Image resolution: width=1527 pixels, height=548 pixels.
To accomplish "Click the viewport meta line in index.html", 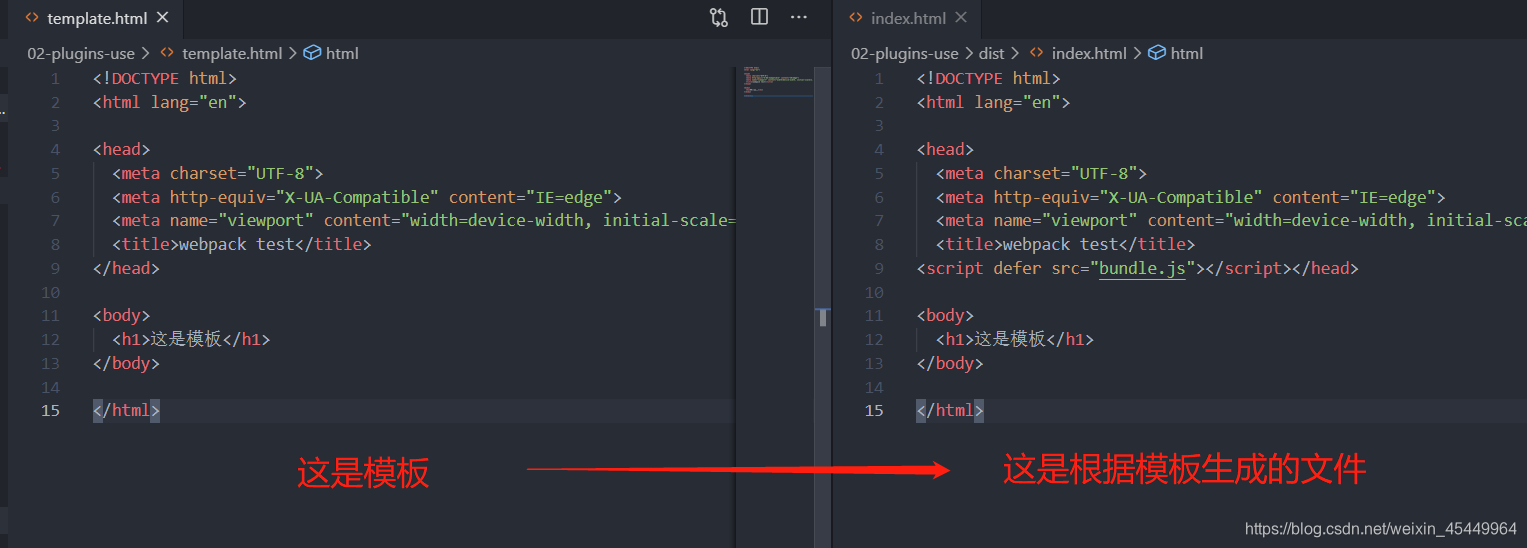I will (1231, 220).
